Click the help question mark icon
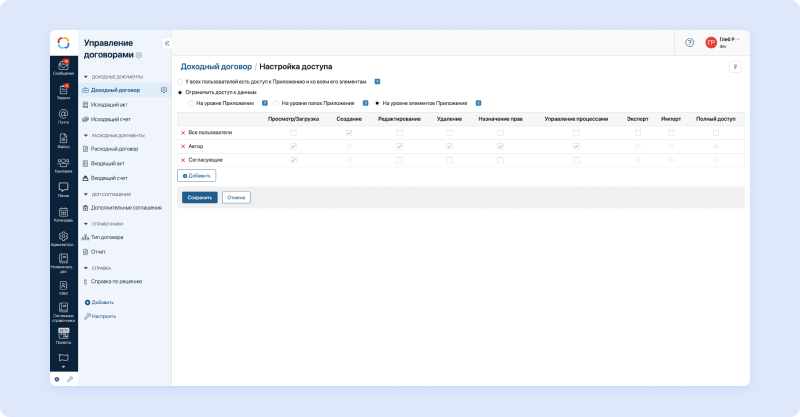 click(x=689, y=42)
